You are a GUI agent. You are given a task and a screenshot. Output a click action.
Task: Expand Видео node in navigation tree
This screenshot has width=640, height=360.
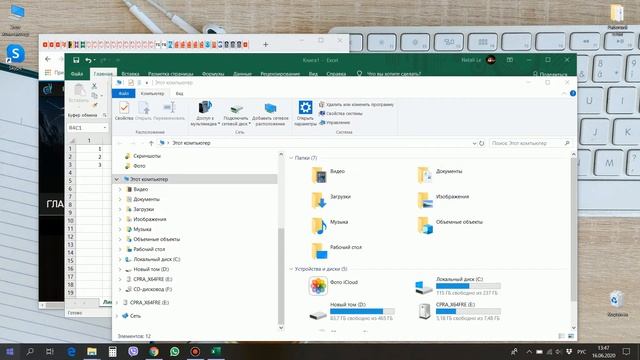click(120, 189)
